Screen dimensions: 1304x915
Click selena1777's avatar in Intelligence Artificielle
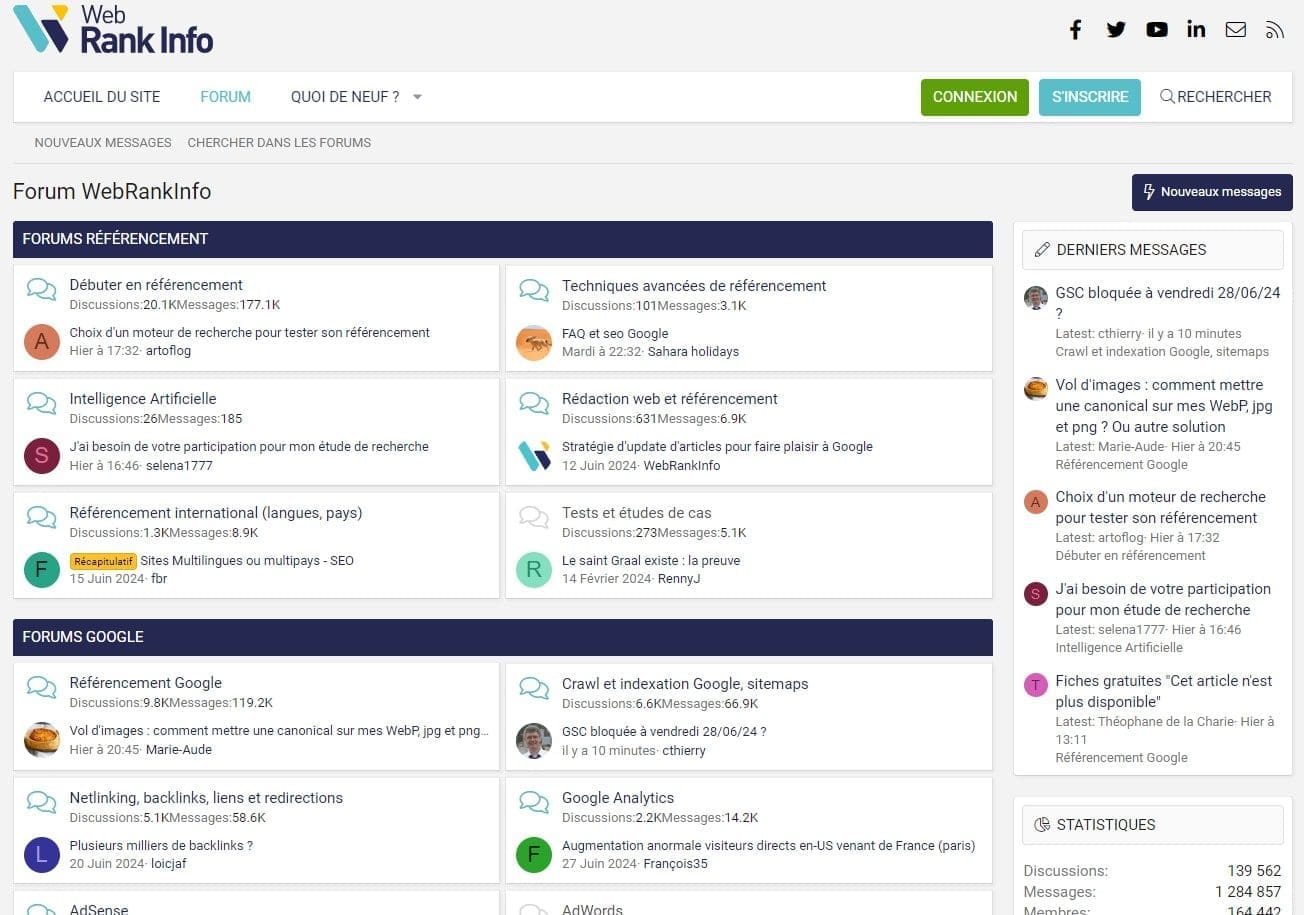[x=41, y=455]
